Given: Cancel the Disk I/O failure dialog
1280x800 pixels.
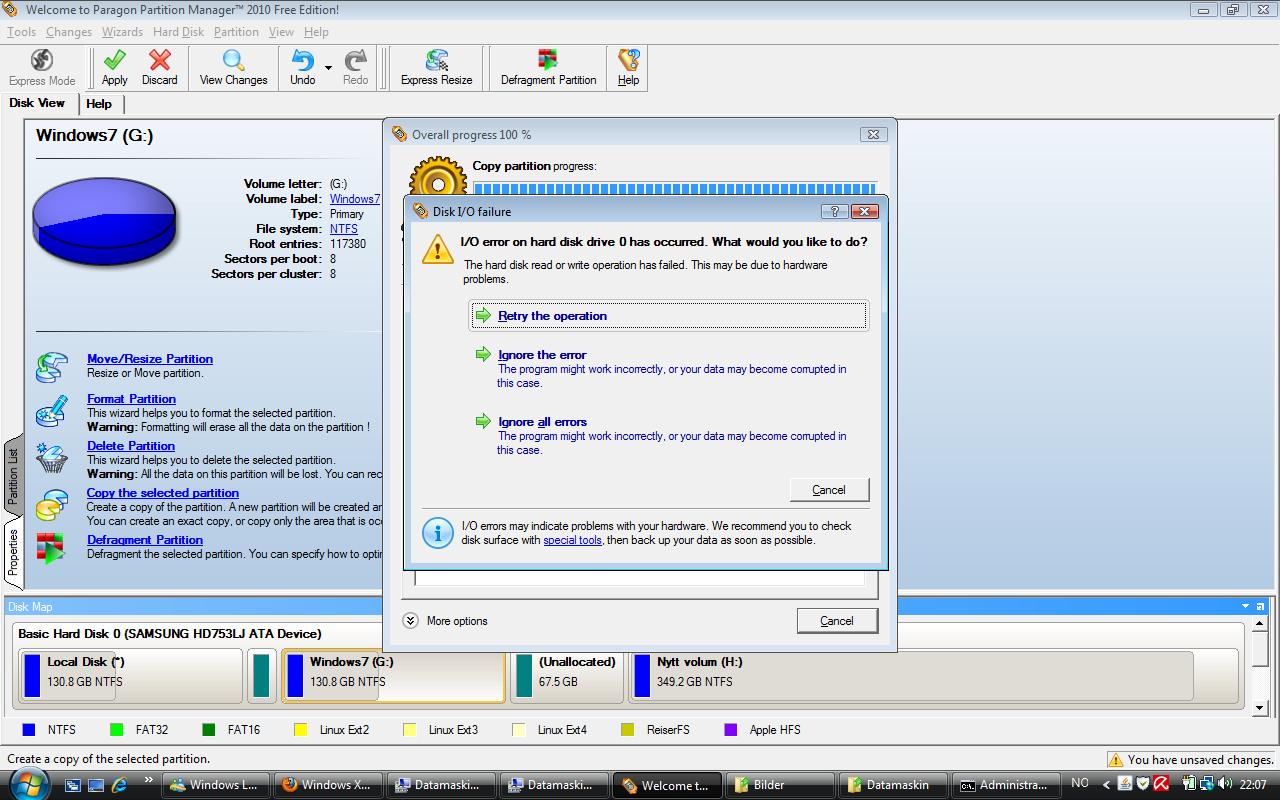Looking at the screenshot, I should [829, 489].
